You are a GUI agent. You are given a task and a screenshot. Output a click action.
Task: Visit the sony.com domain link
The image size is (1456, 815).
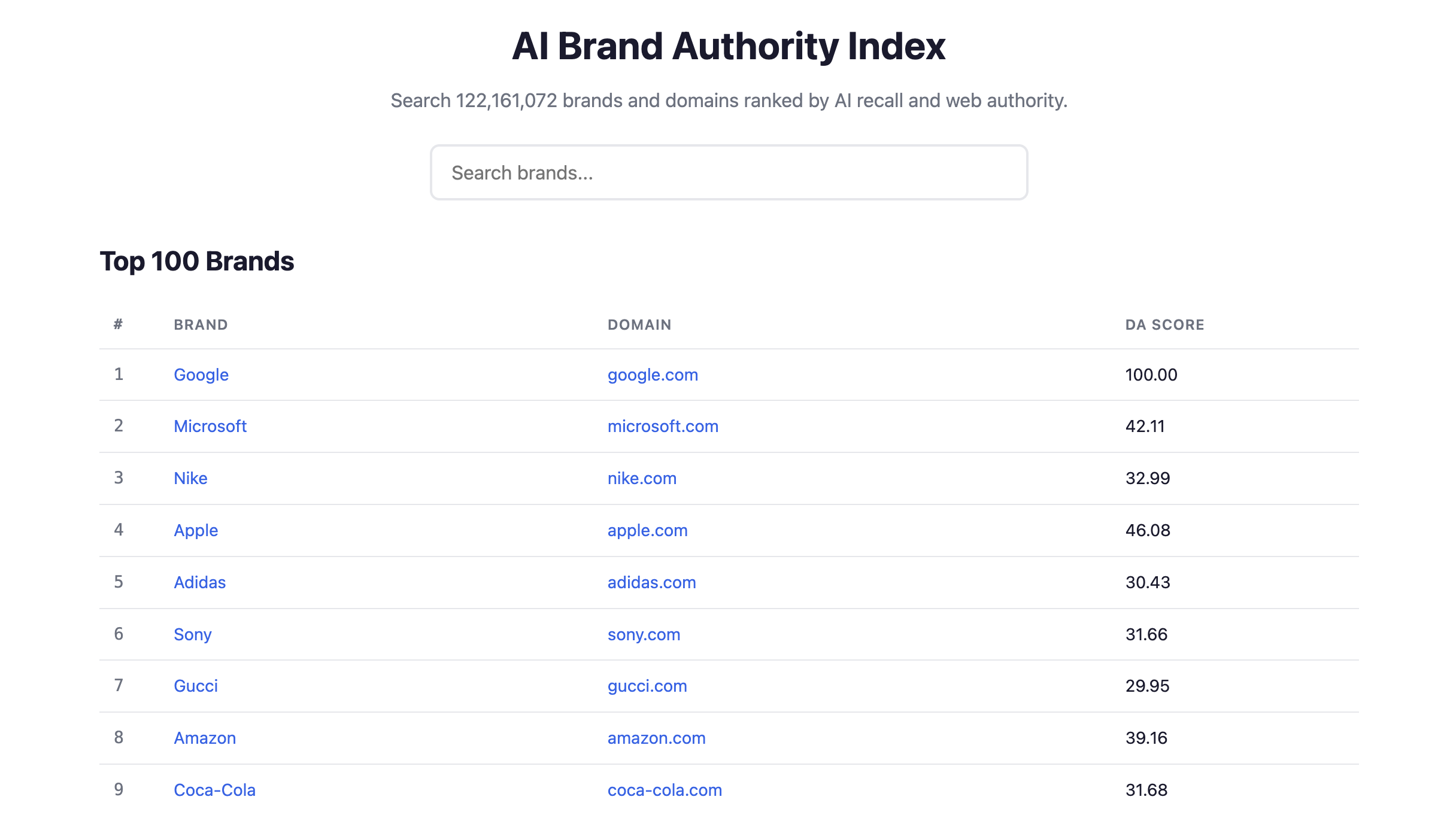click(644, 634)
